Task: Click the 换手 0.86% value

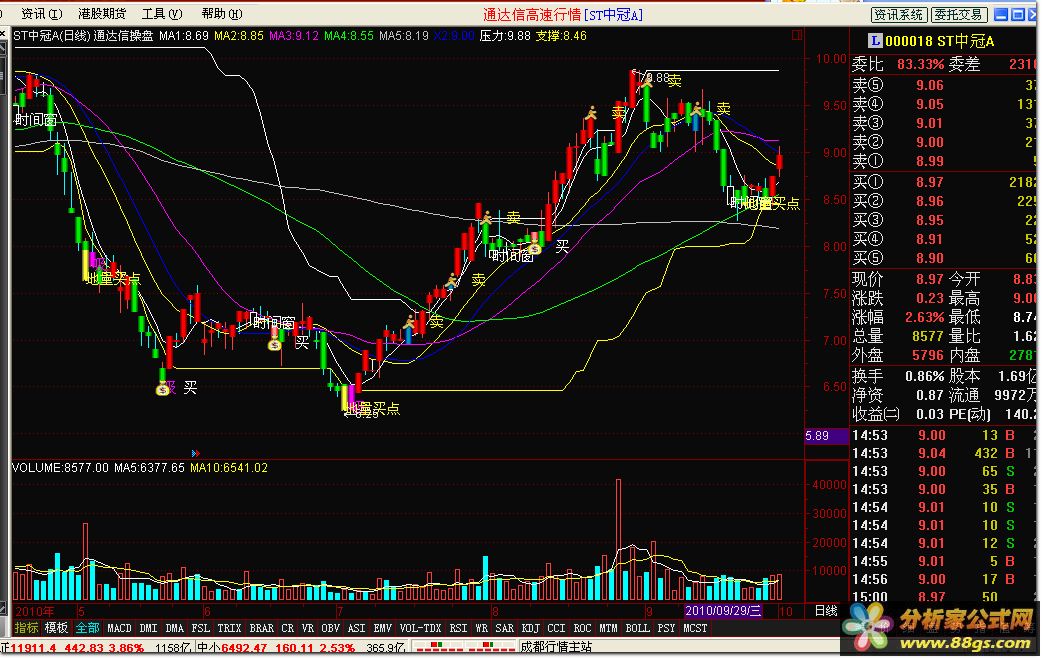Action: 924,376
